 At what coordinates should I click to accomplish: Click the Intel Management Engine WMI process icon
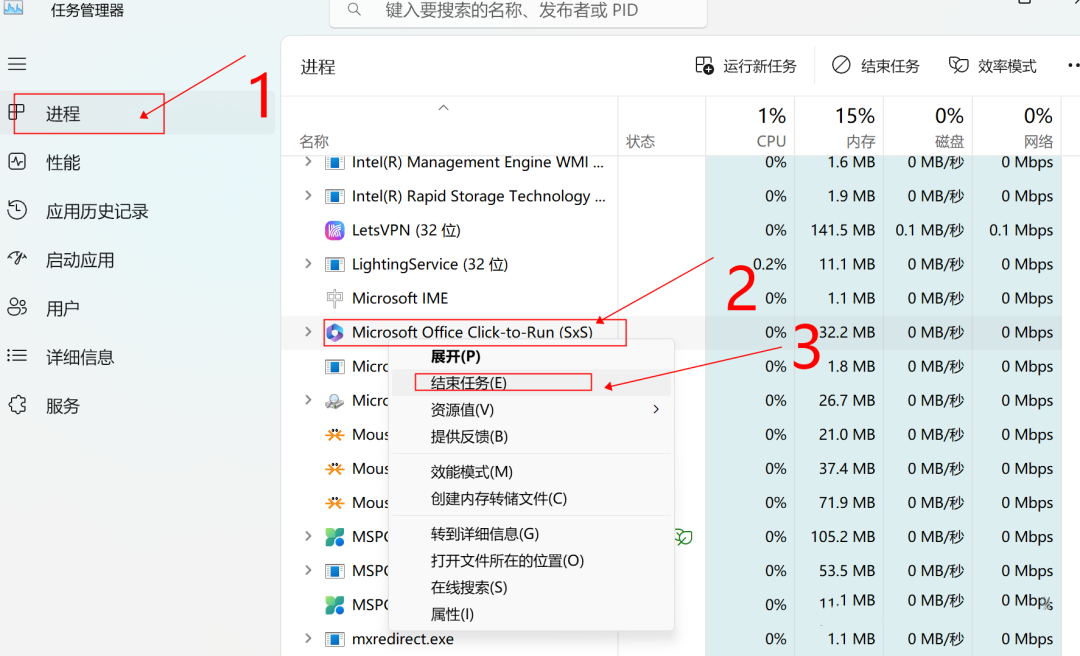[335, 163]
